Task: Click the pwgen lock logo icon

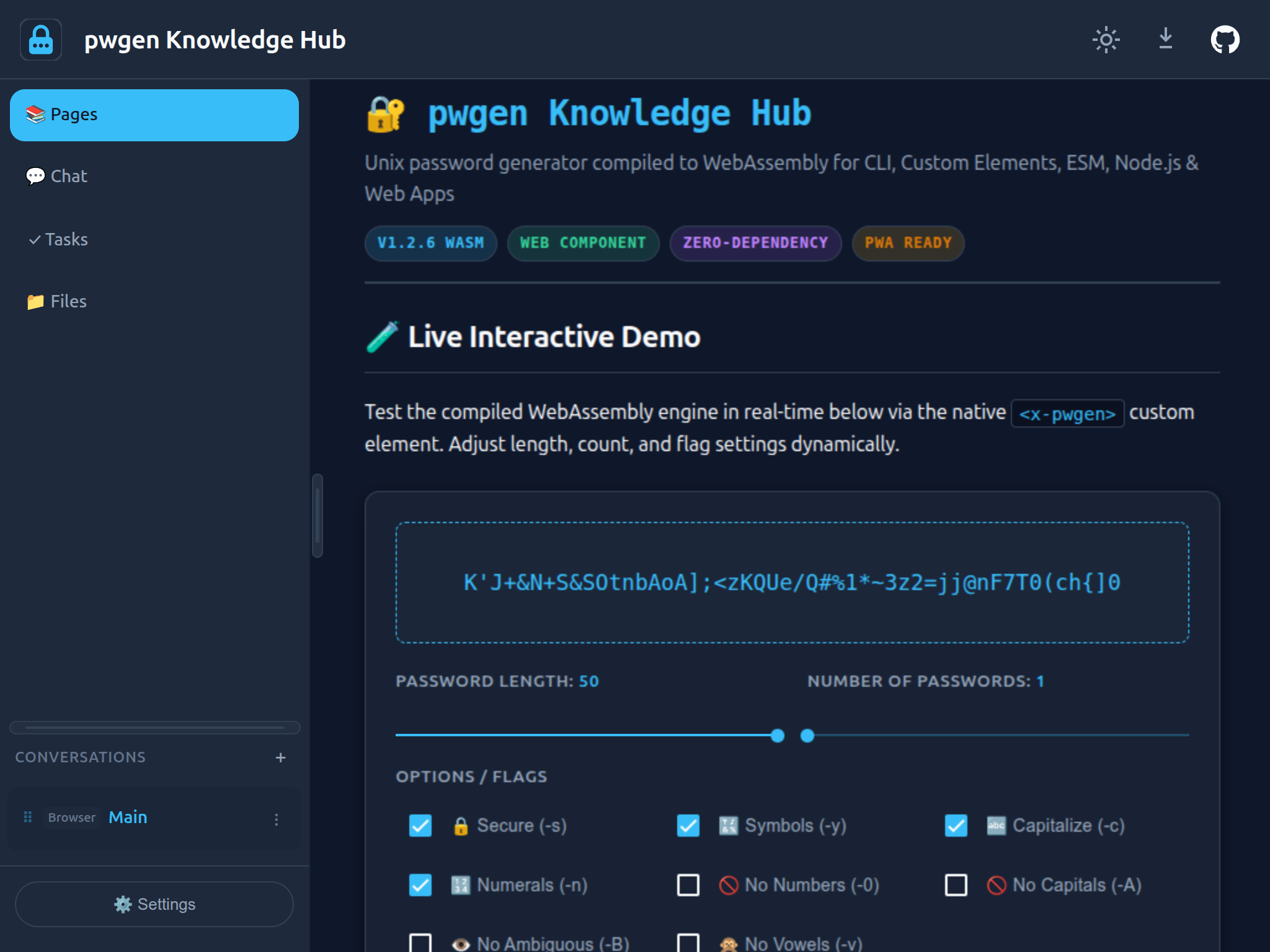Action: click(41, 40)
